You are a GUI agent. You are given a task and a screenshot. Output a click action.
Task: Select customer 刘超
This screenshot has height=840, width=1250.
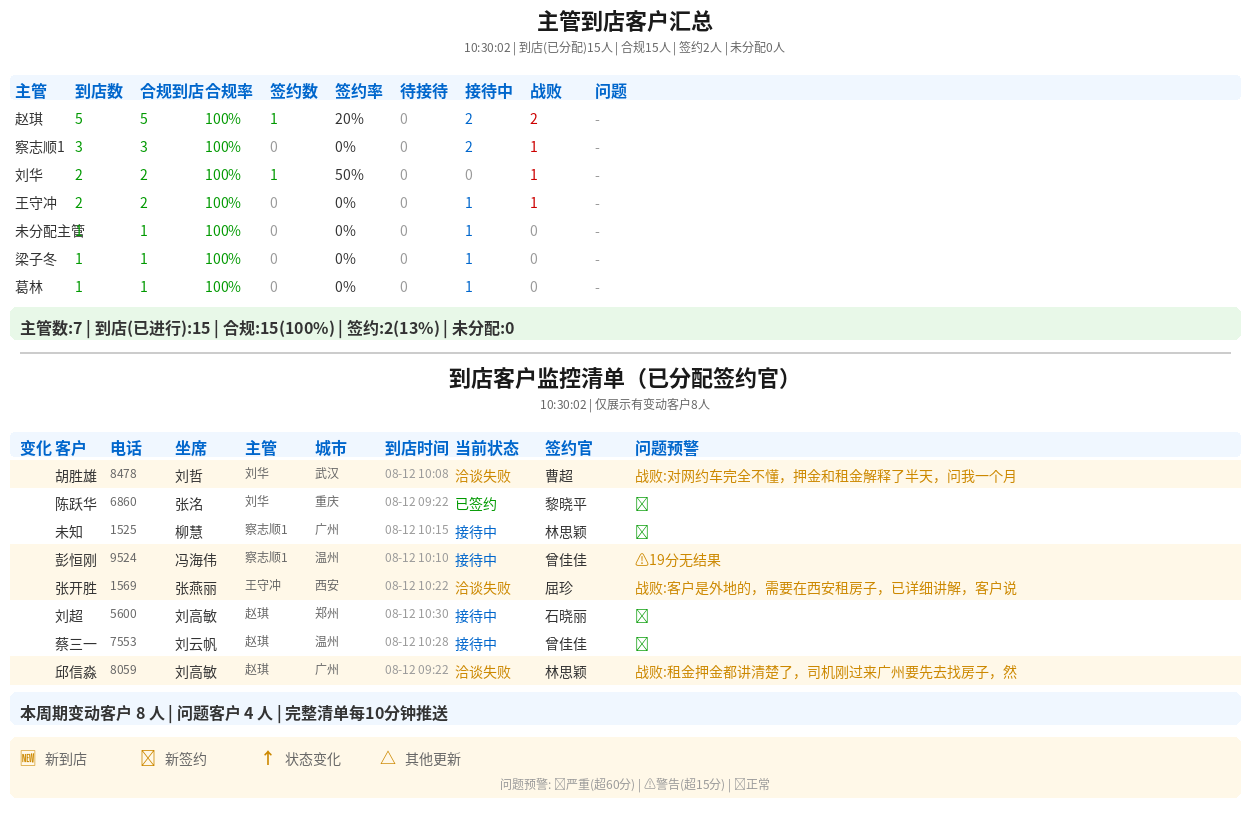click(69, 616)
